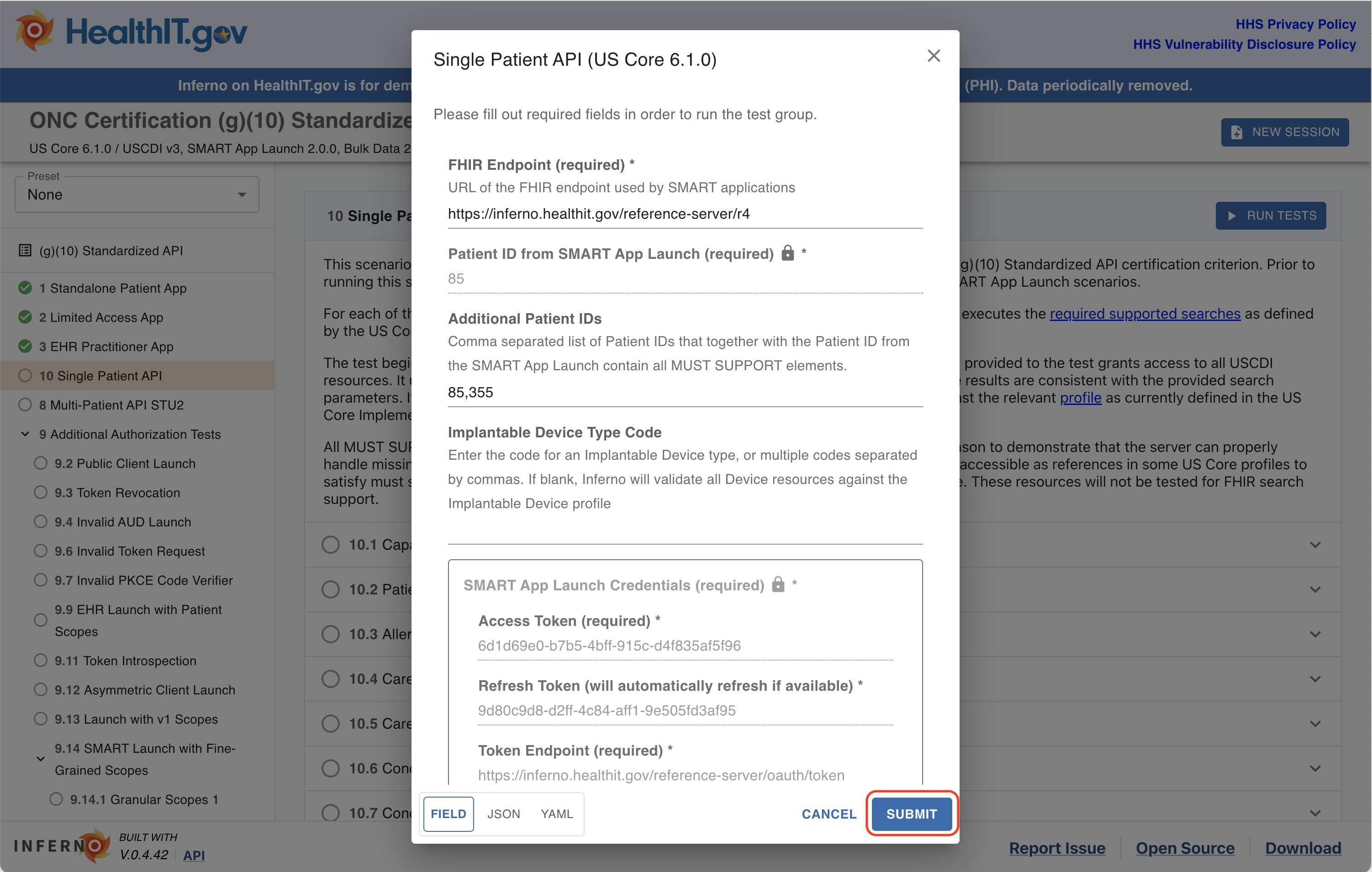Switch input view to FIELD tab

coord(449,814)
